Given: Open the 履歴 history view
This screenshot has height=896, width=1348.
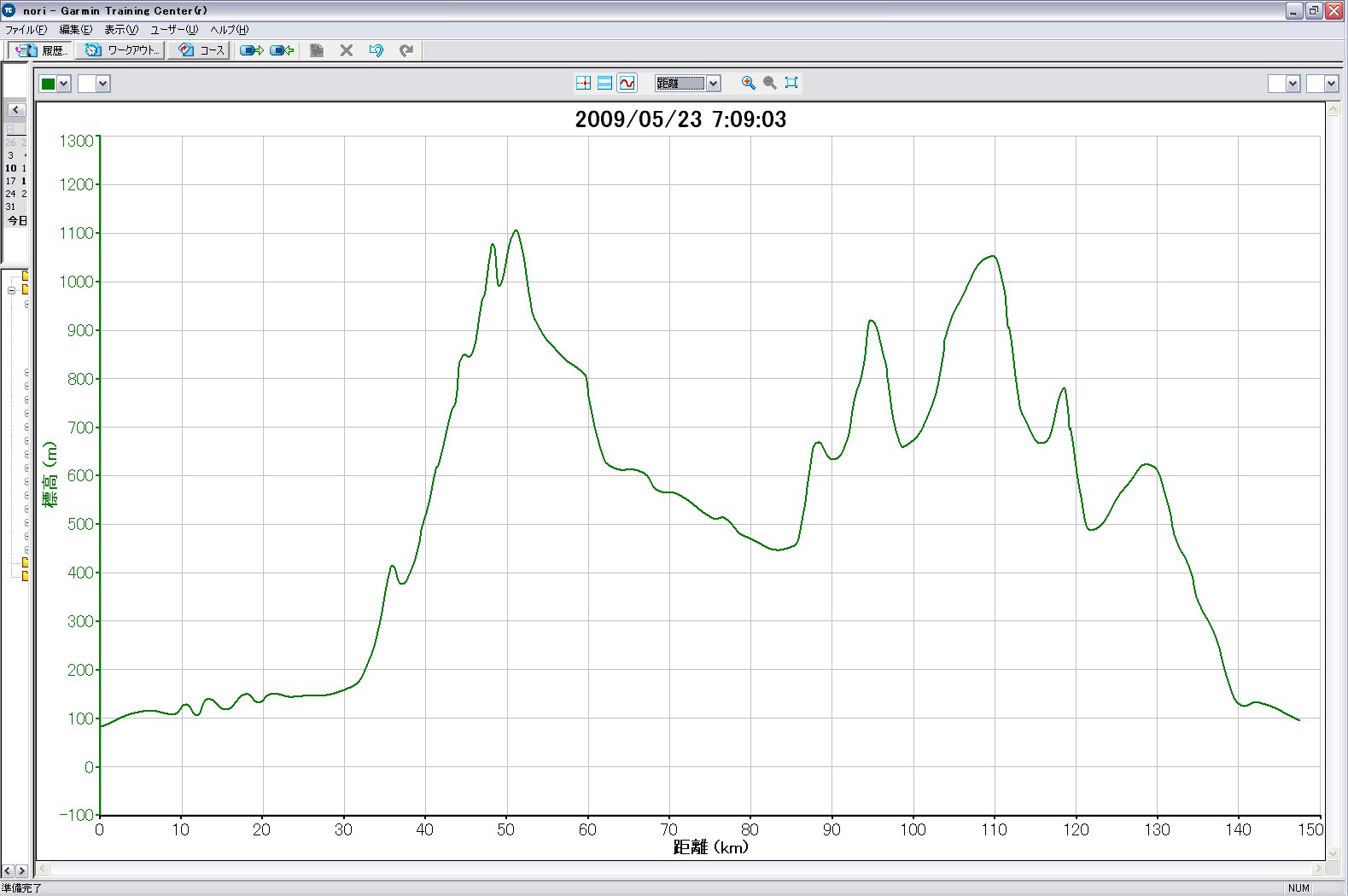Looking at the screenshot, I should [x=39, y=50].
